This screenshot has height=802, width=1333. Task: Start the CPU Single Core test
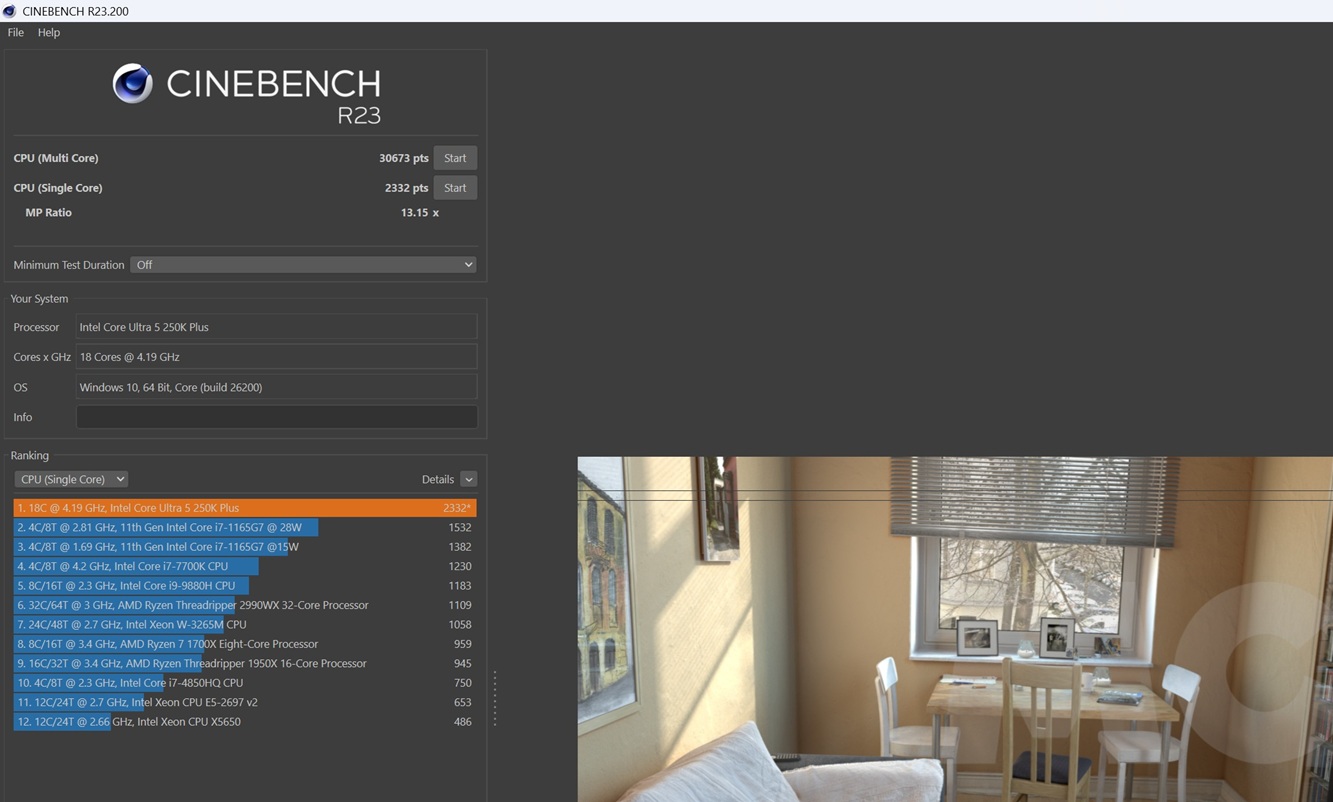tap(455, 188)
